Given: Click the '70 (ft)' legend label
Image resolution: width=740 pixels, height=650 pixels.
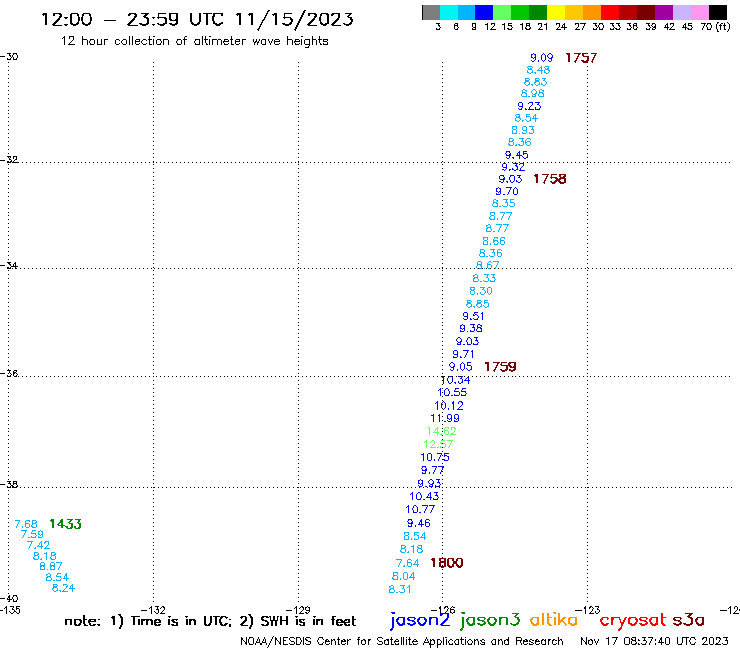Looking at the screenshot, I should click(715, 27).
